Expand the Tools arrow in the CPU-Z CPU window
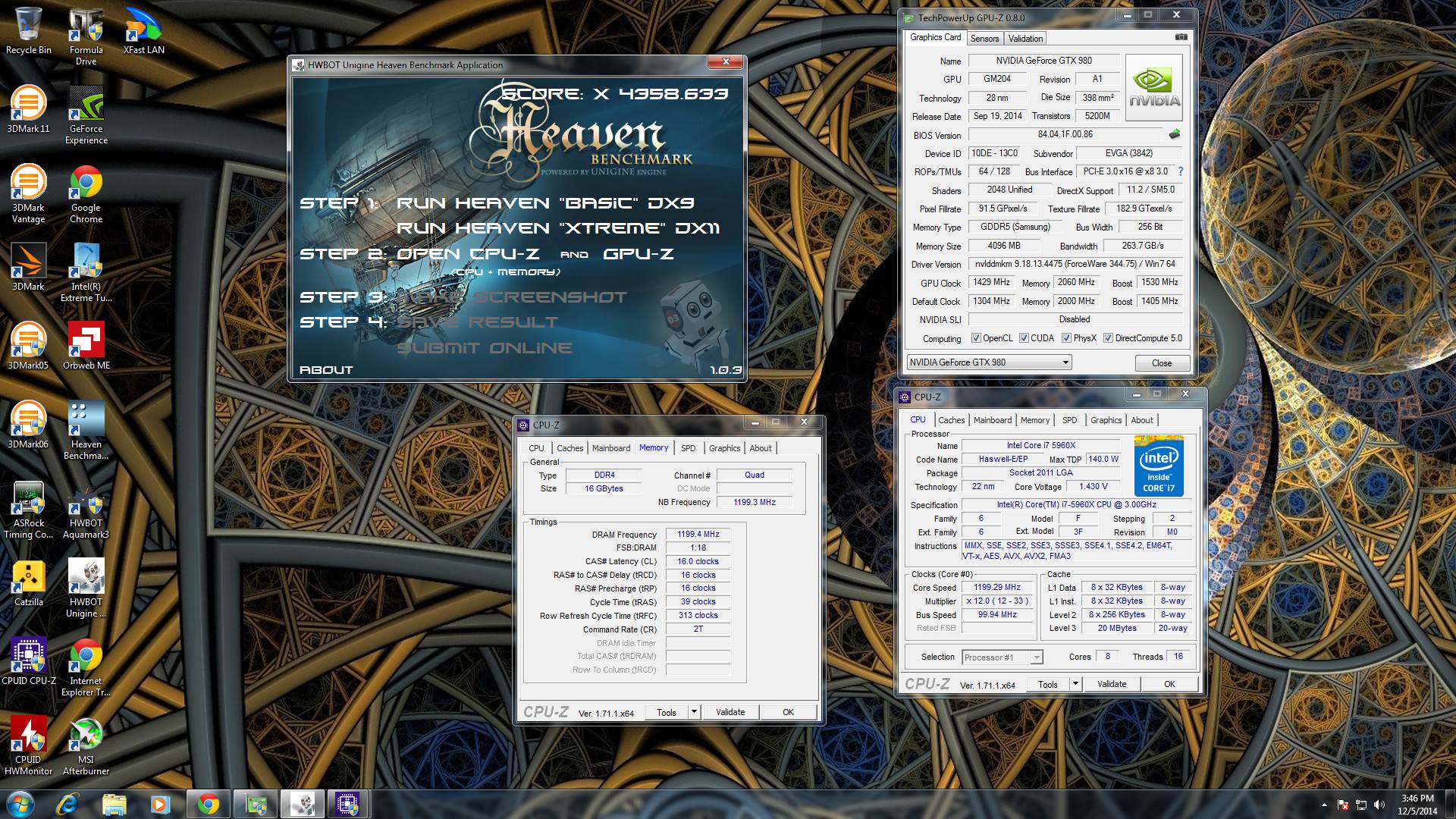The height and width of the screenshot is (819, 1456). [x=1075, y=684]
